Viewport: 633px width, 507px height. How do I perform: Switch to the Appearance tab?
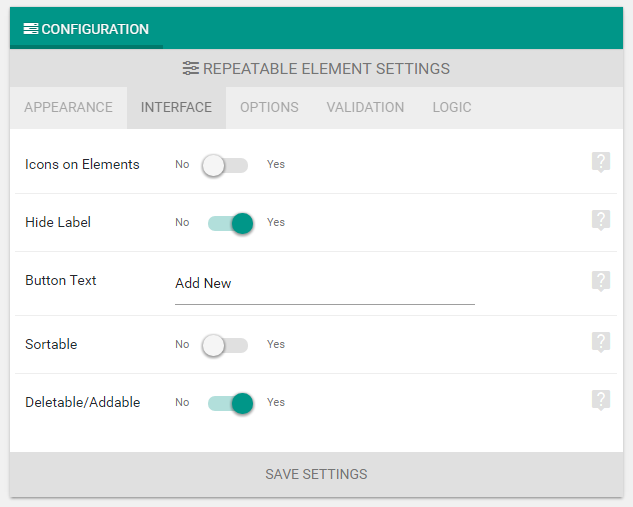click(x=68, y=107)
